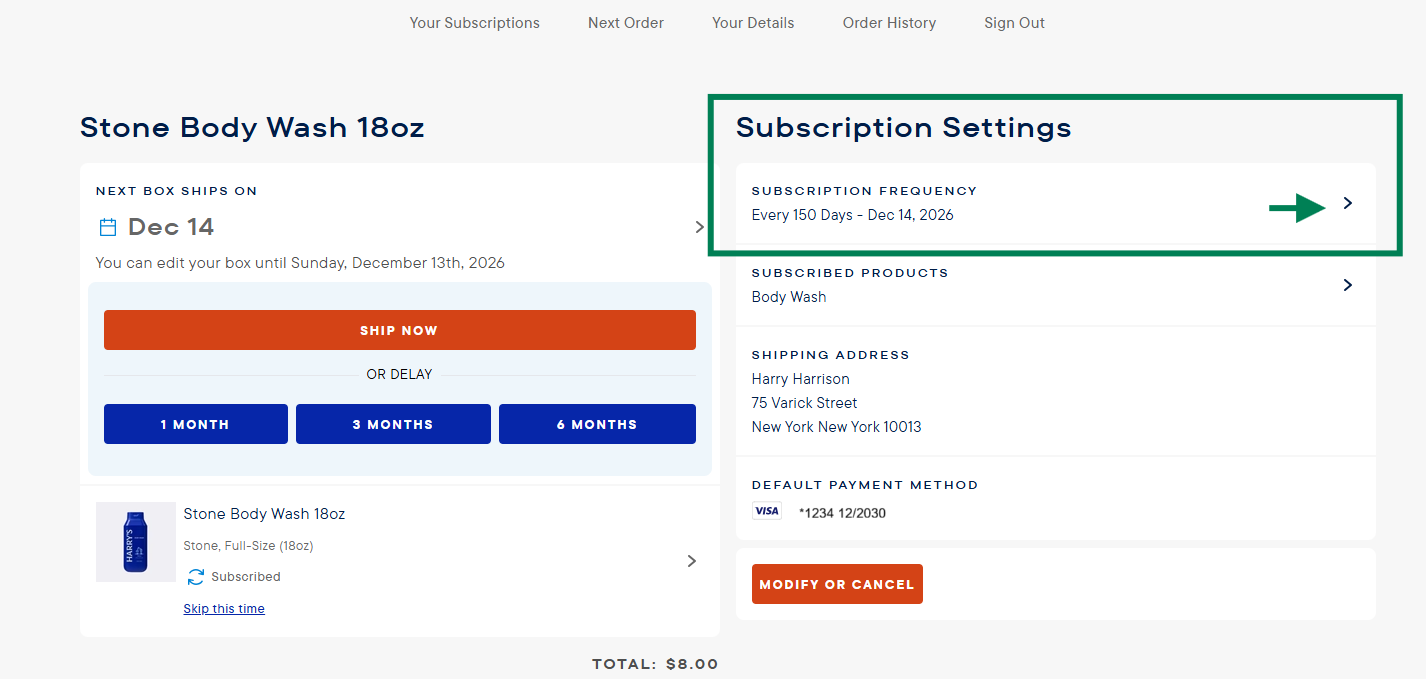The width and height of the screenshot is (1426, 679).
Task: Click the Subscribed refresh arrows icon
Action: point(196,577)
